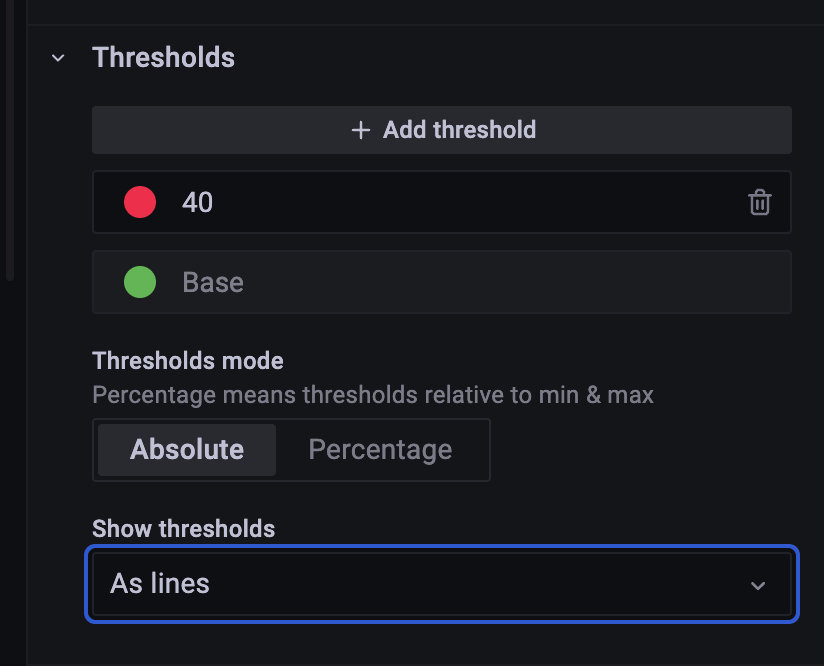Click the chevron in As lines dropdown
The width and height of the screenshot is (824, 666).
click(x=758, y=585)
